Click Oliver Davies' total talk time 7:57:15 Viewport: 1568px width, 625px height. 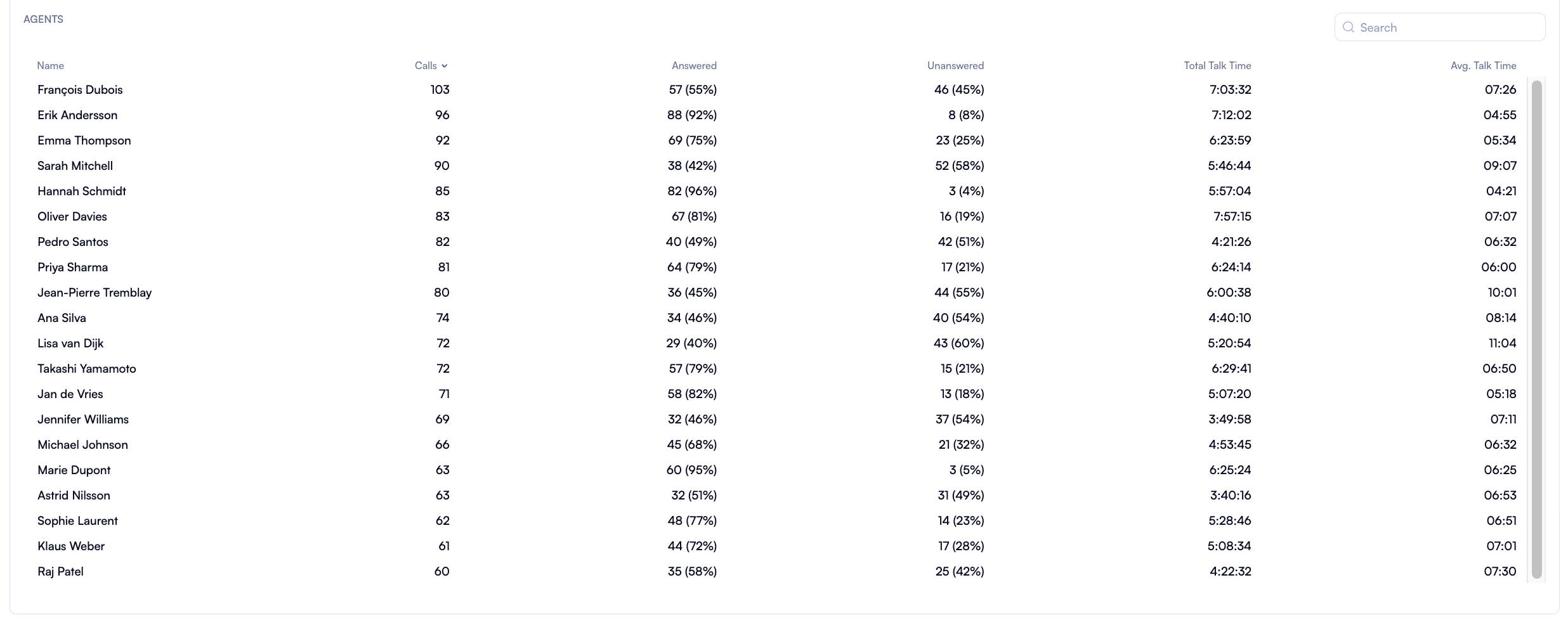[1232, 217]
